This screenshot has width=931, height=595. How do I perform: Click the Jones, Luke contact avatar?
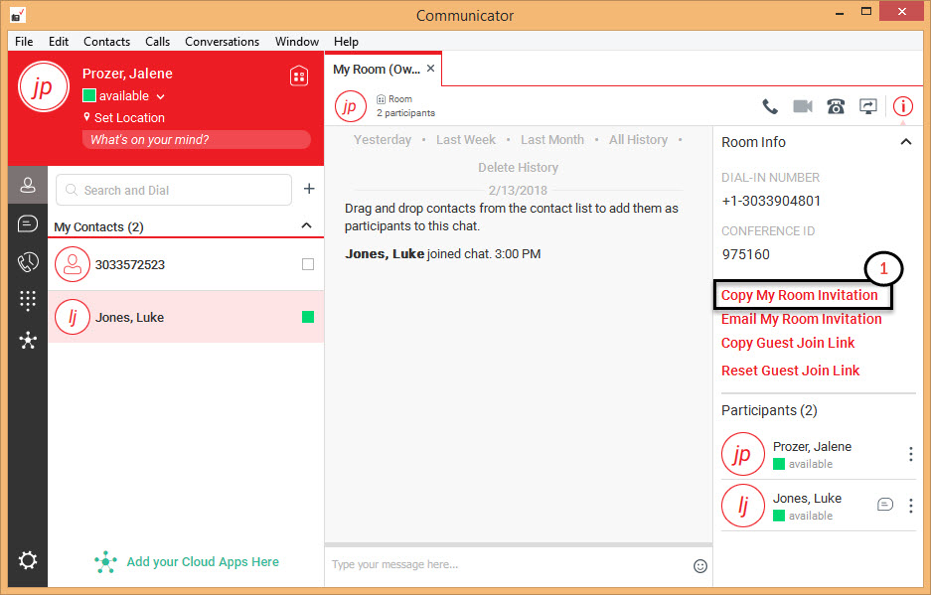pos(72,317)
